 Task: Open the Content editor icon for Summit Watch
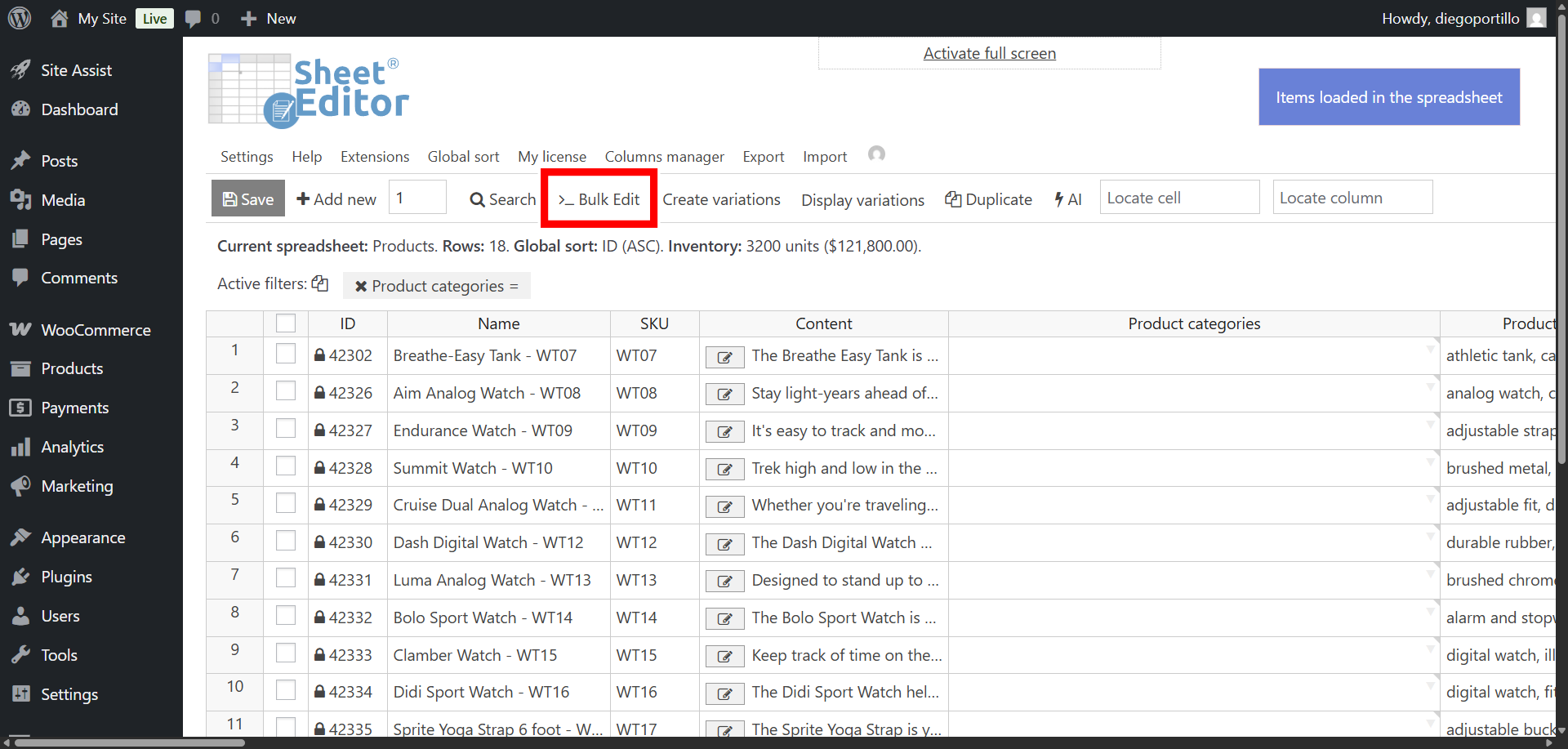click(x=724, y=470)
